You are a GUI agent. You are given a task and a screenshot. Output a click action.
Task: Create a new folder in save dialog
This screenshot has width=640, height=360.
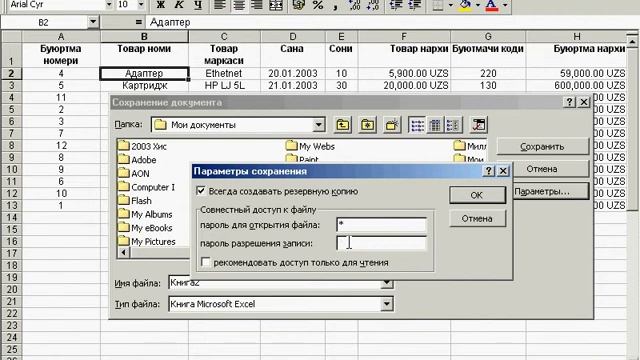point(392,125)
